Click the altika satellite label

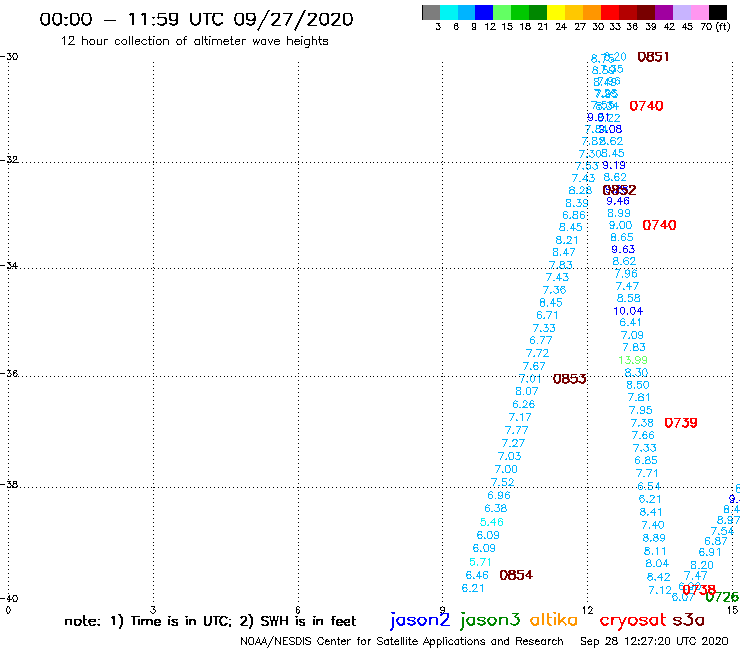point(553,620)
